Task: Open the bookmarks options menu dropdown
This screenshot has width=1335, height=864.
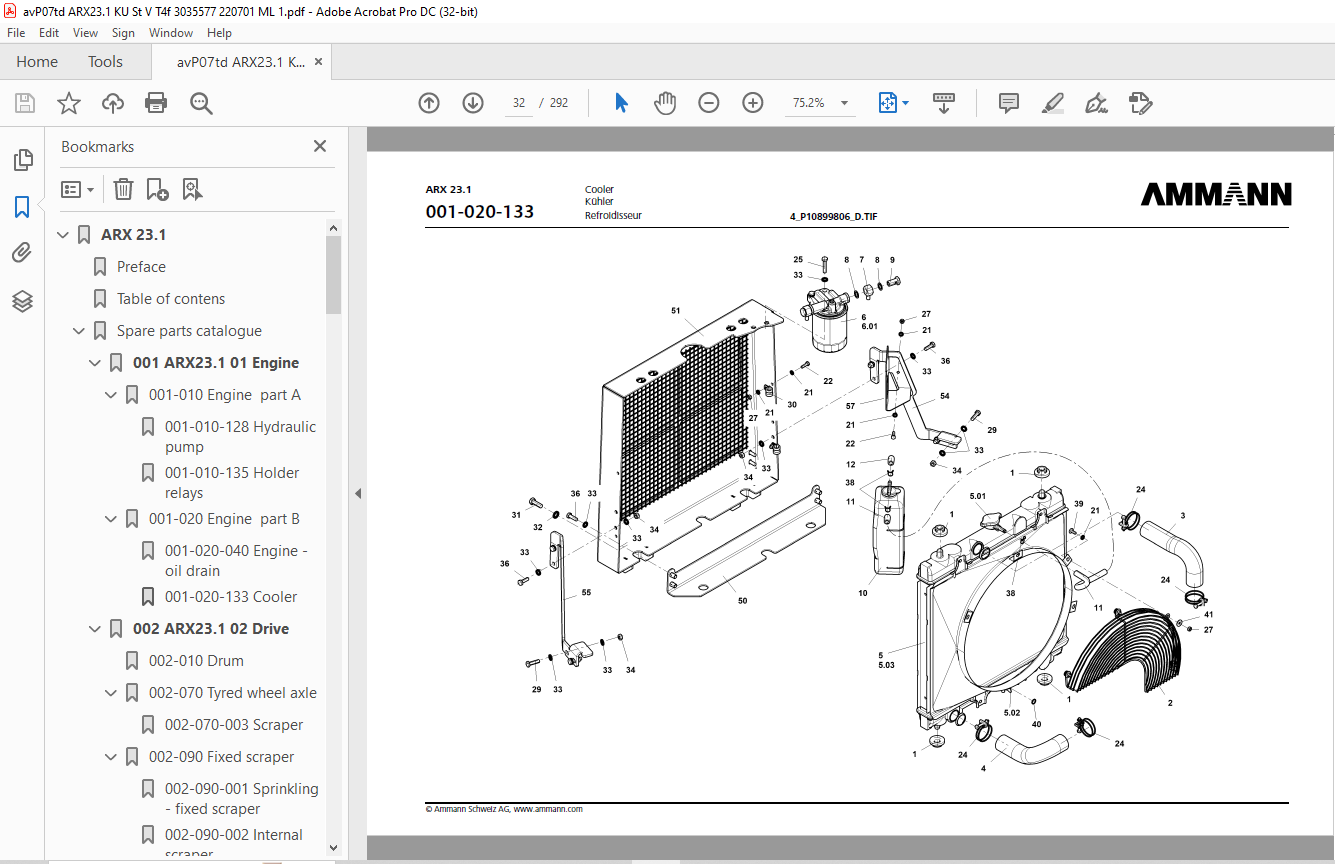Action: [78, 189]
